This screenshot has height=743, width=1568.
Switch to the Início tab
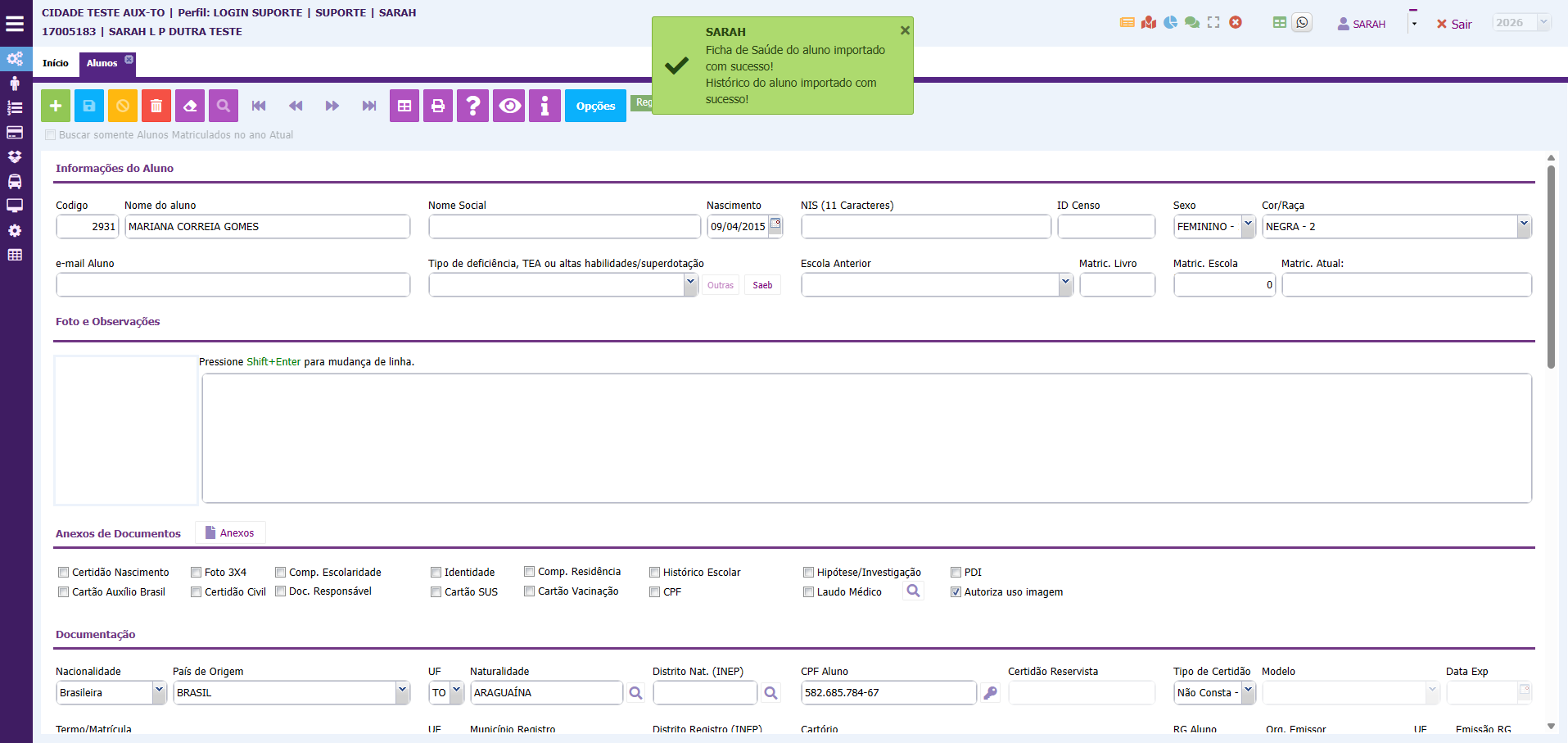pos(56,63)
